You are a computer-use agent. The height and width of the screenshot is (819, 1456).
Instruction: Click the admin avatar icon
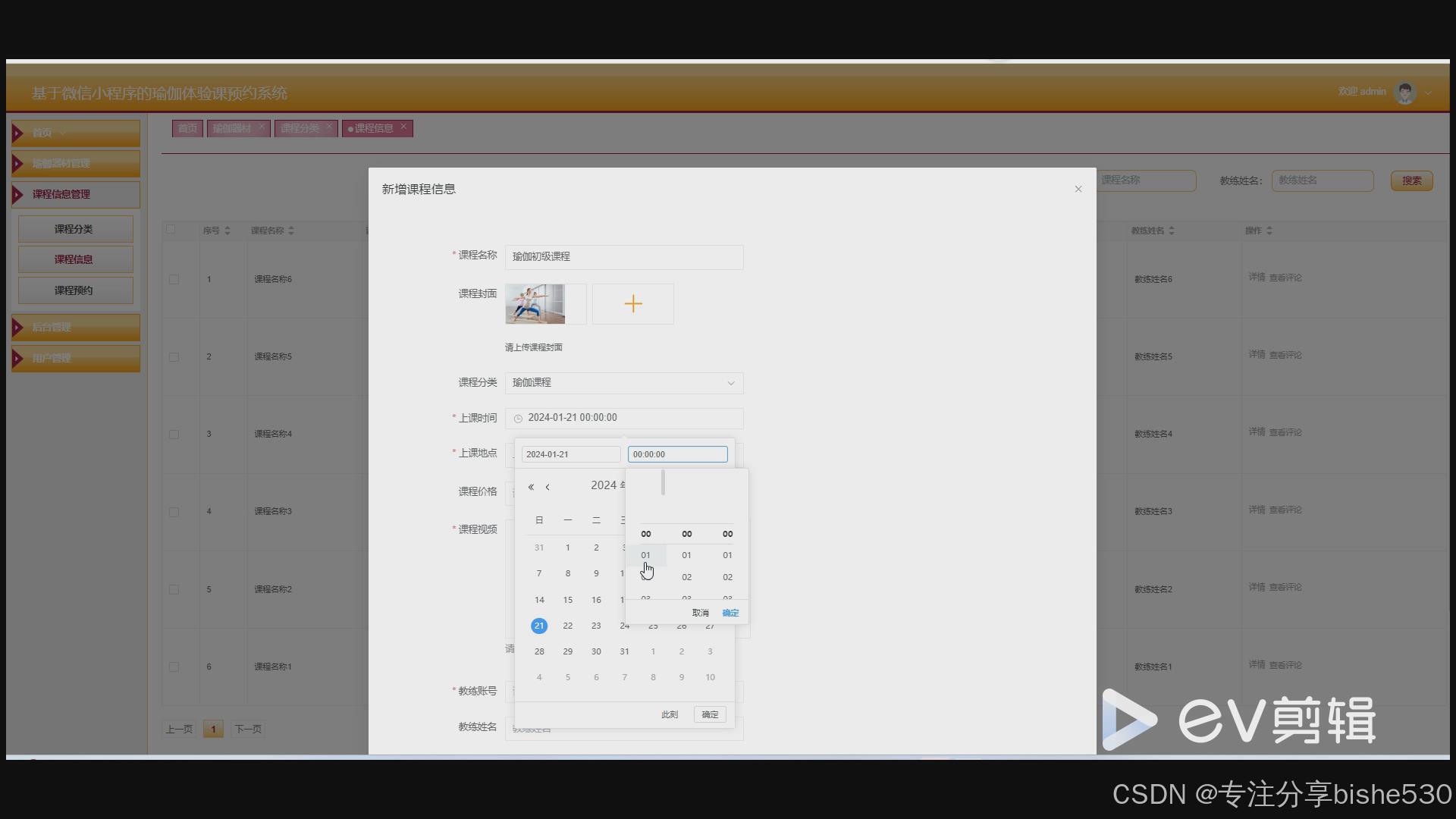pyautogui.click(x=1405, y=93)
